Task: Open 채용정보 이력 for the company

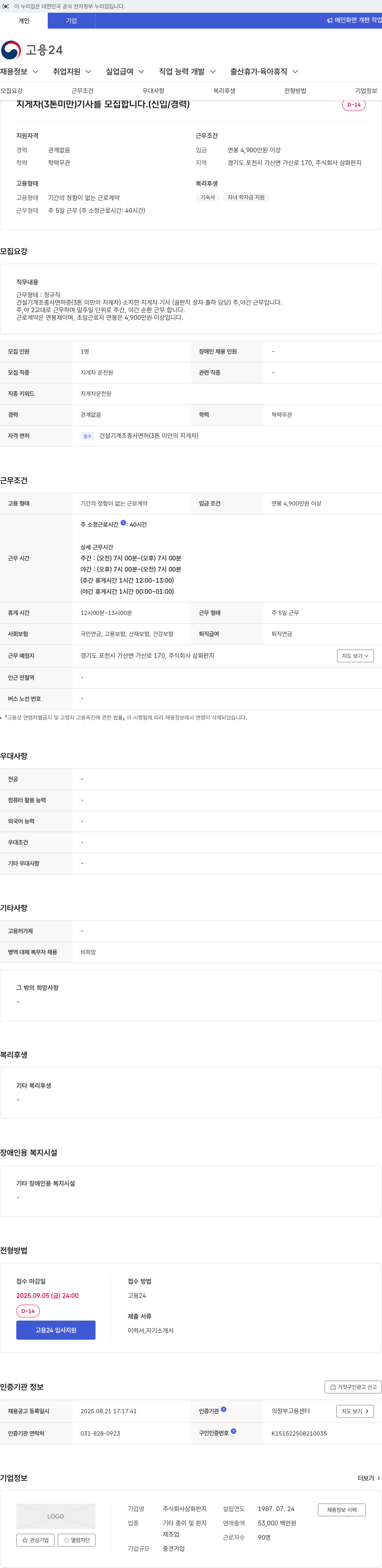Action: click(341, 1510)
